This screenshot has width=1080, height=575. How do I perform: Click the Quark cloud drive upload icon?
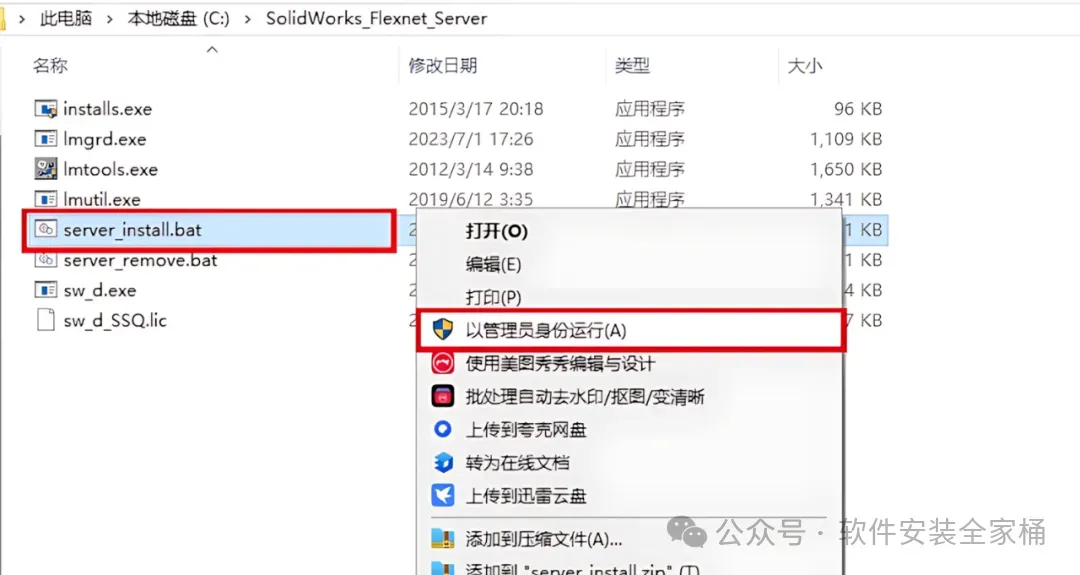click(443, 429)
